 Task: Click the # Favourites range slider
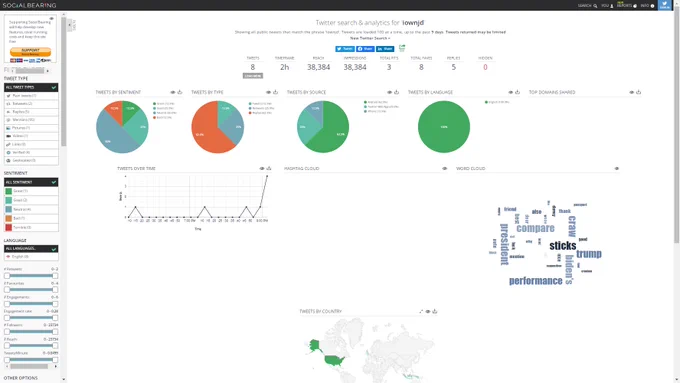(x=31, y=290)
